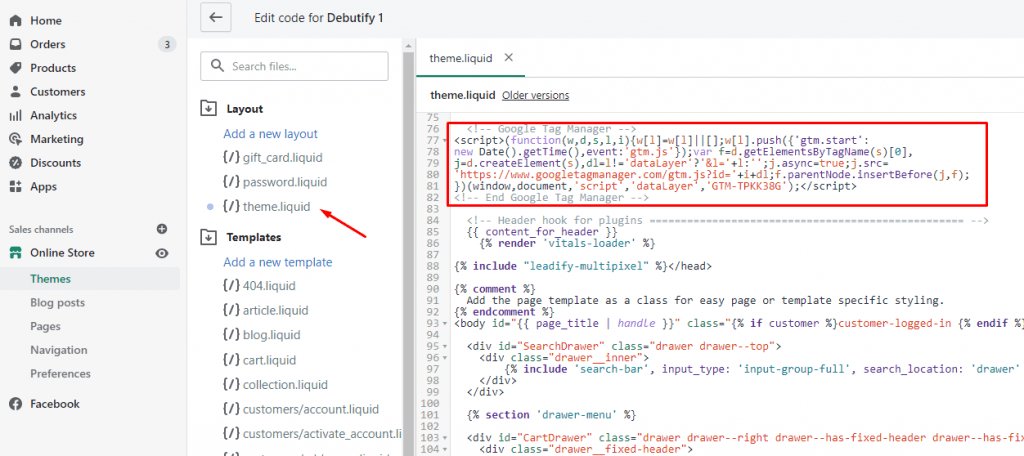Image resolution: width=1024 pixels, height=456 pixels.
Task: Click content_for_header line in editor
Action: [x=542, y=231]
